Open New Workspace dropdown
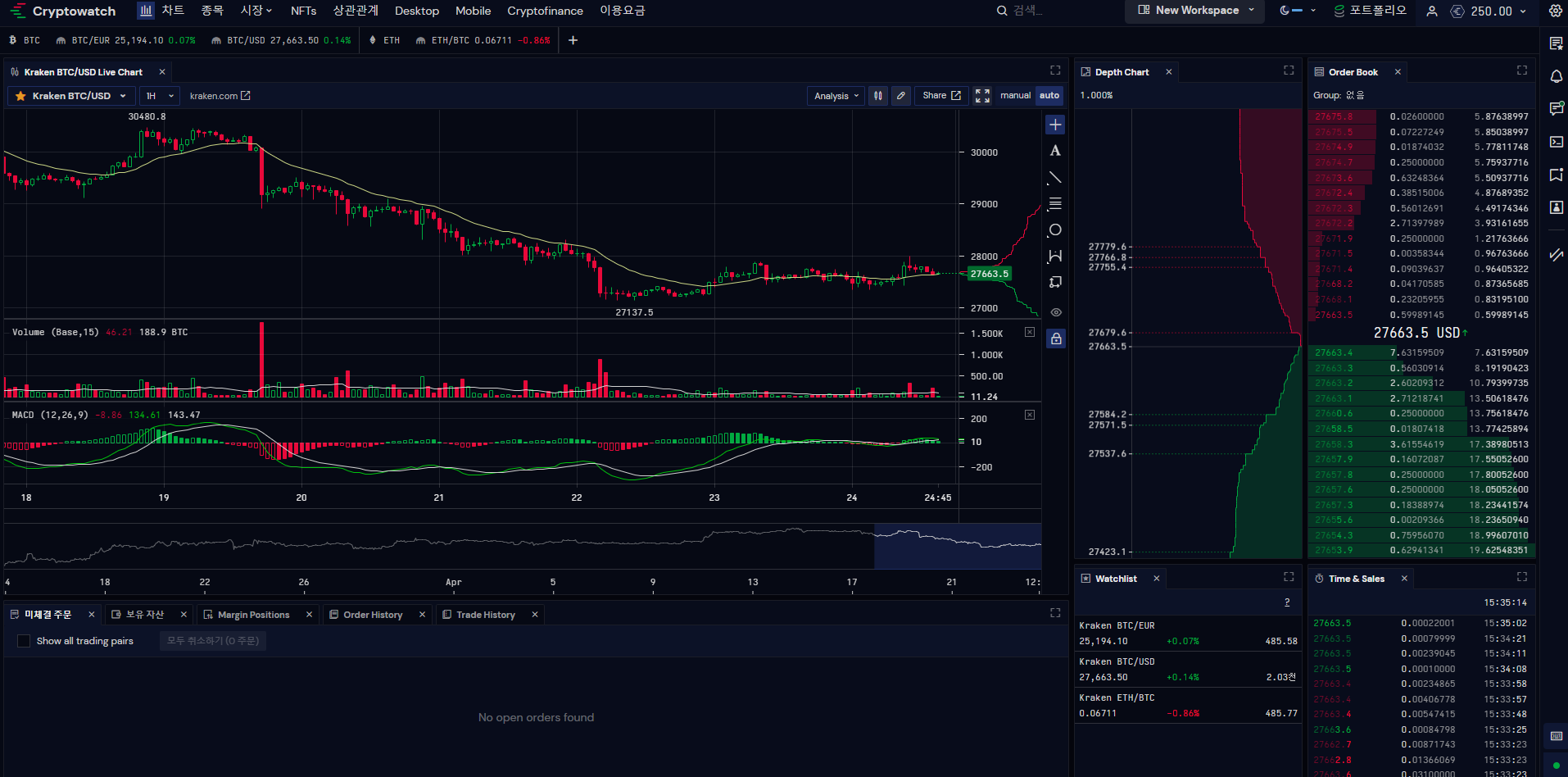Viewport: 1568px width, 777px height. [x=1195, y=11]
